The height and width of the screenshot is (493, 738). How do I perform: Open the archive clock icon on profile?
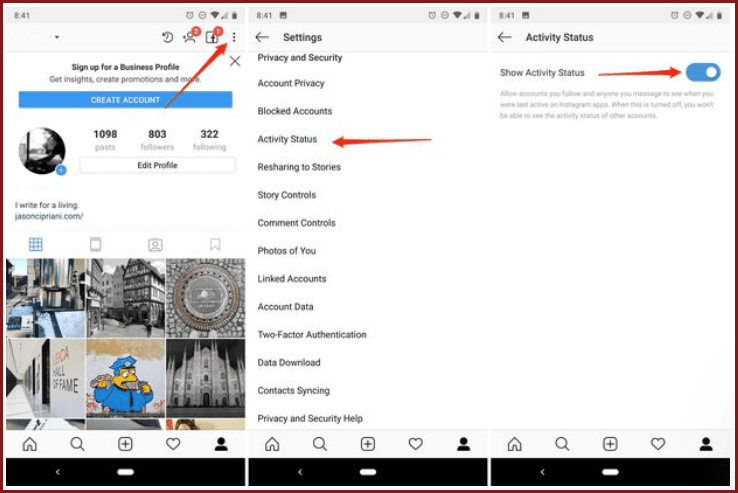tap(168, 37)
